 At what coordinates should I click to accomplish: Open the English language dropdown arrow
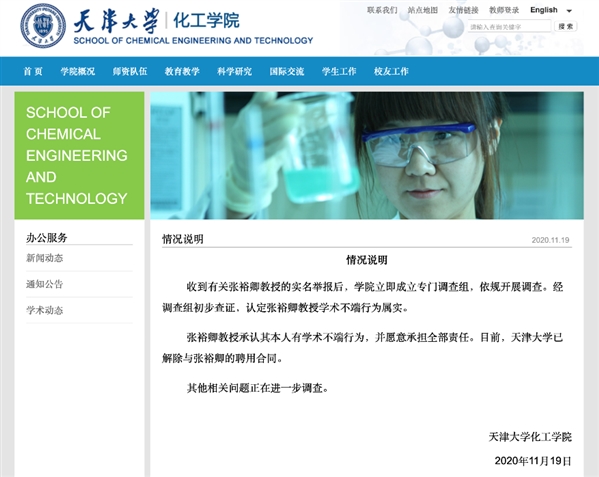click(569, 11)
